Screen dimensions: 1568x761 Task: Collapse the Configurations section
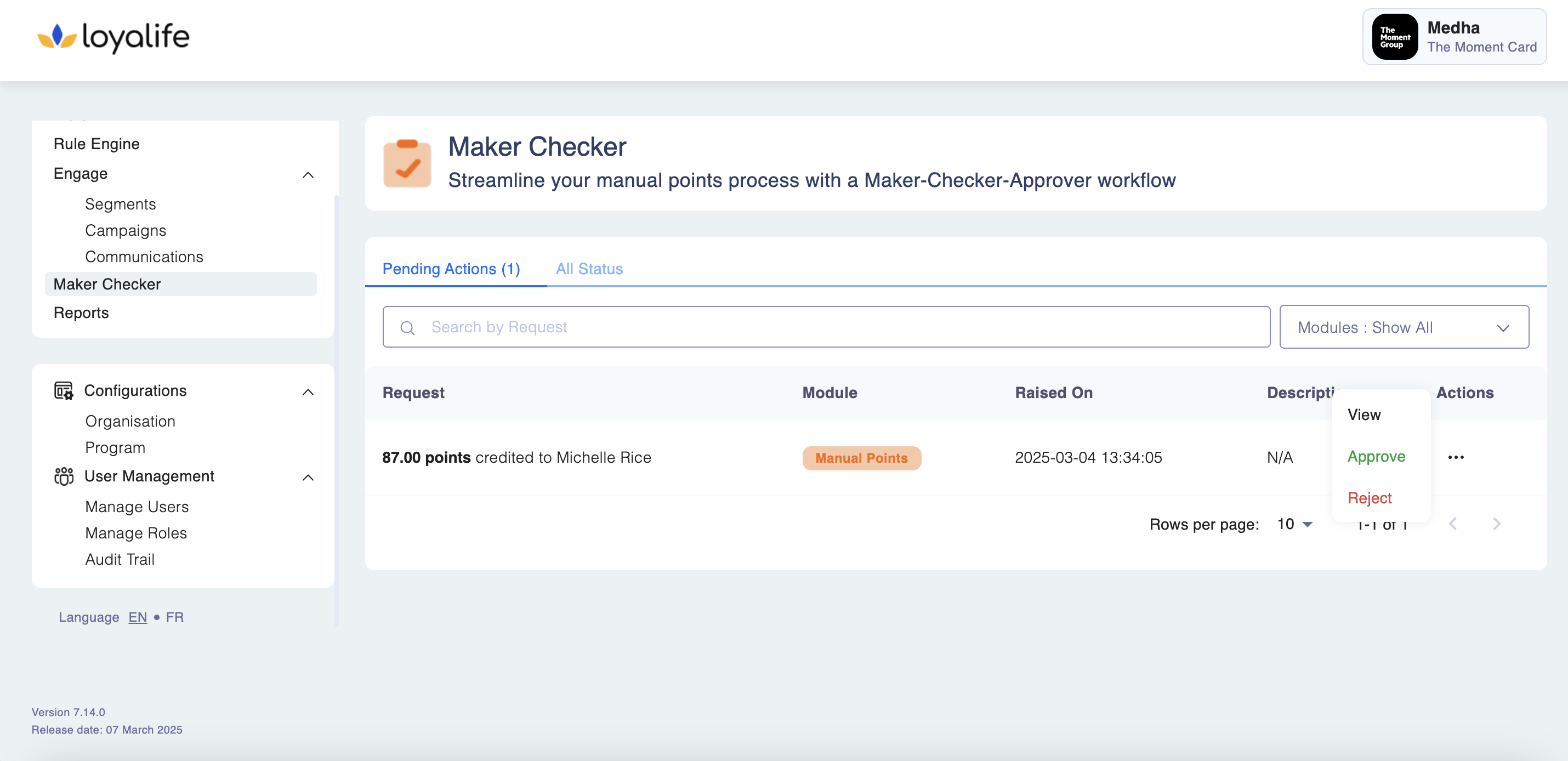[x=308, y=391]
